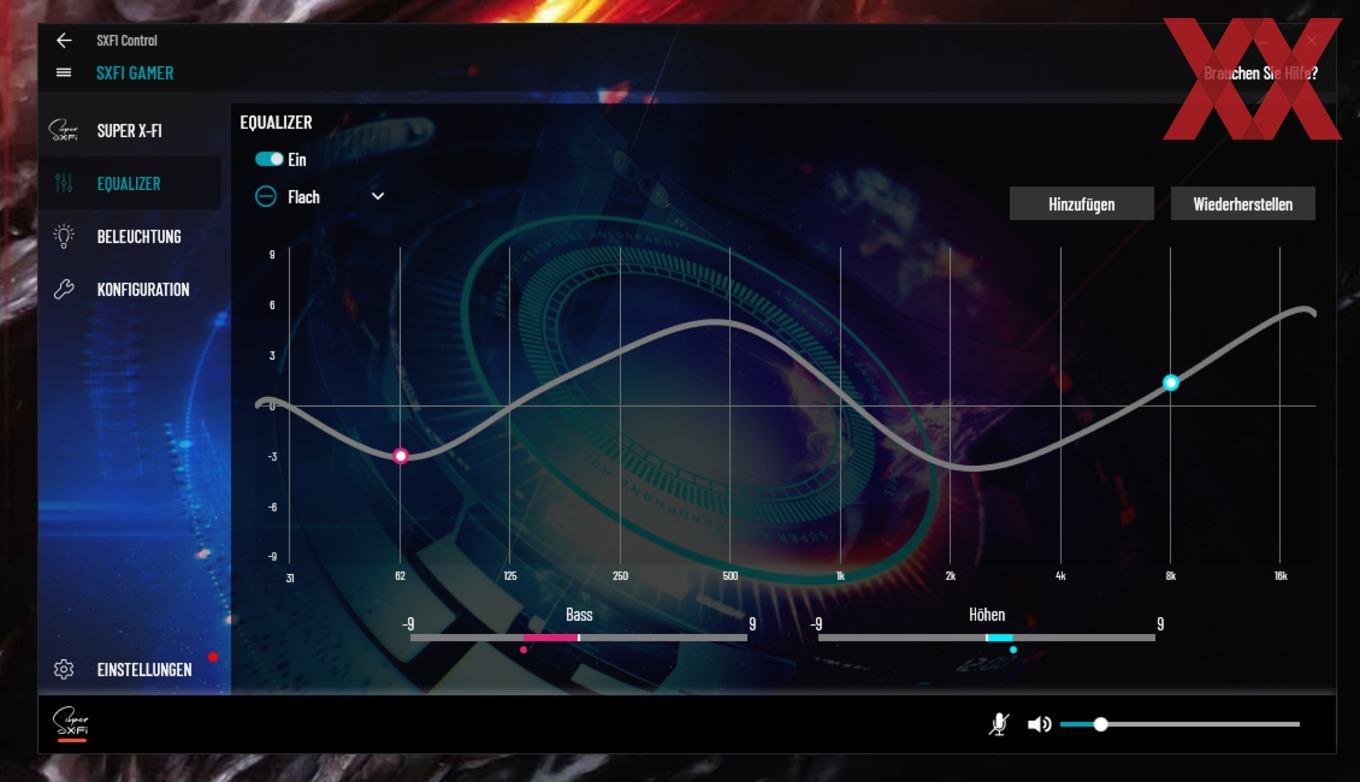
Task: Turn off the equalizer Ein switch
Action: [269, 159]
